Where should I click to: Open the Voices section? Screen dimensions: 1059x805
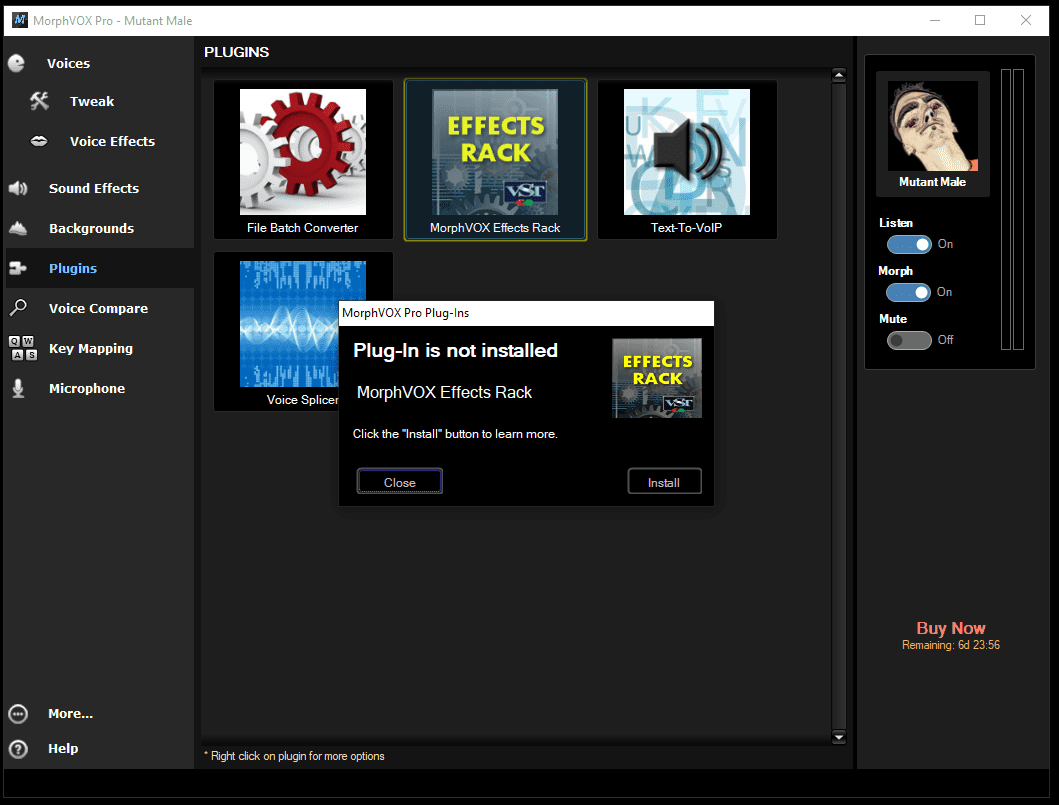click(68, 63)
